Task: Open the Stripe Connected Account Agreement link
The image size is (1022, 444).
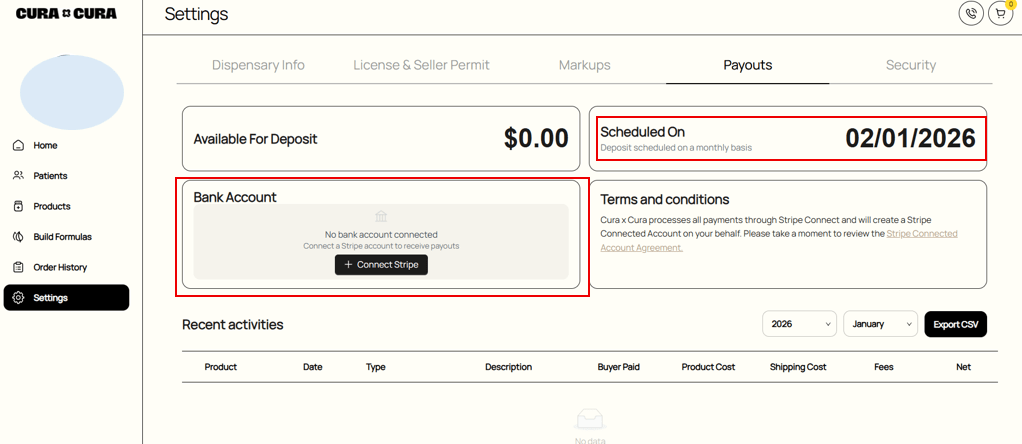Action: (921, 234)
